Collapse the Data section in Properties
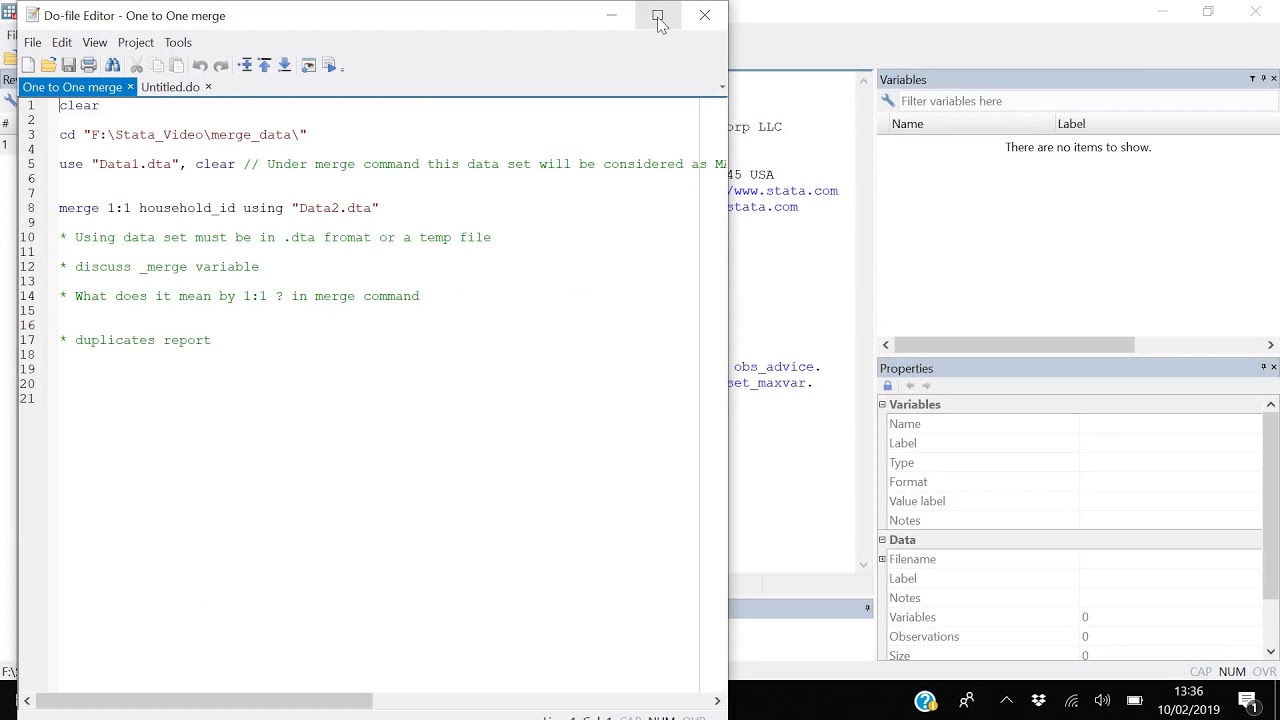 [882, 540]
